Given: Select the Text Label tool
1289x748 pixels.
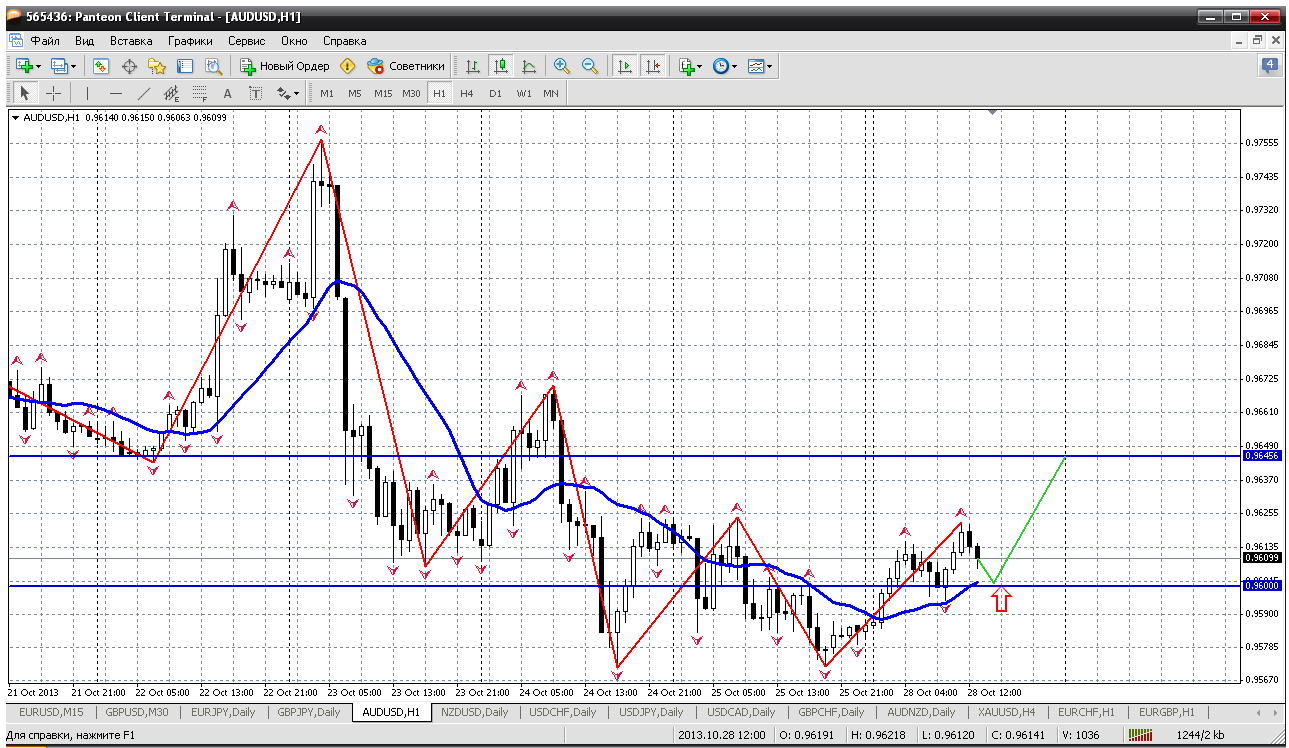Looking at the screenshot, I should click(256, 93).
